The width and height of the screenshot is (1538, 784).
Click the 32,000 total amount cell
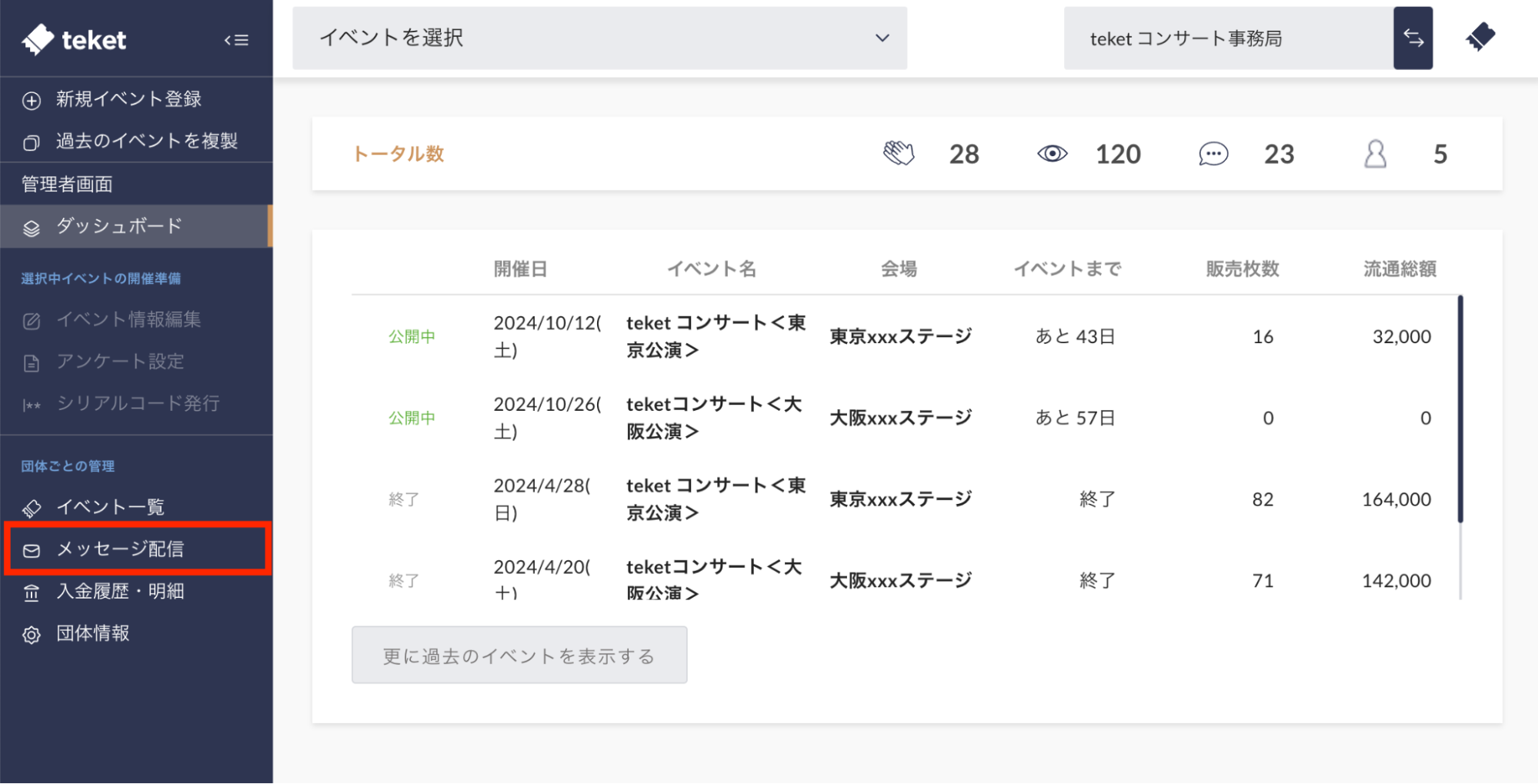(1402, 336)
